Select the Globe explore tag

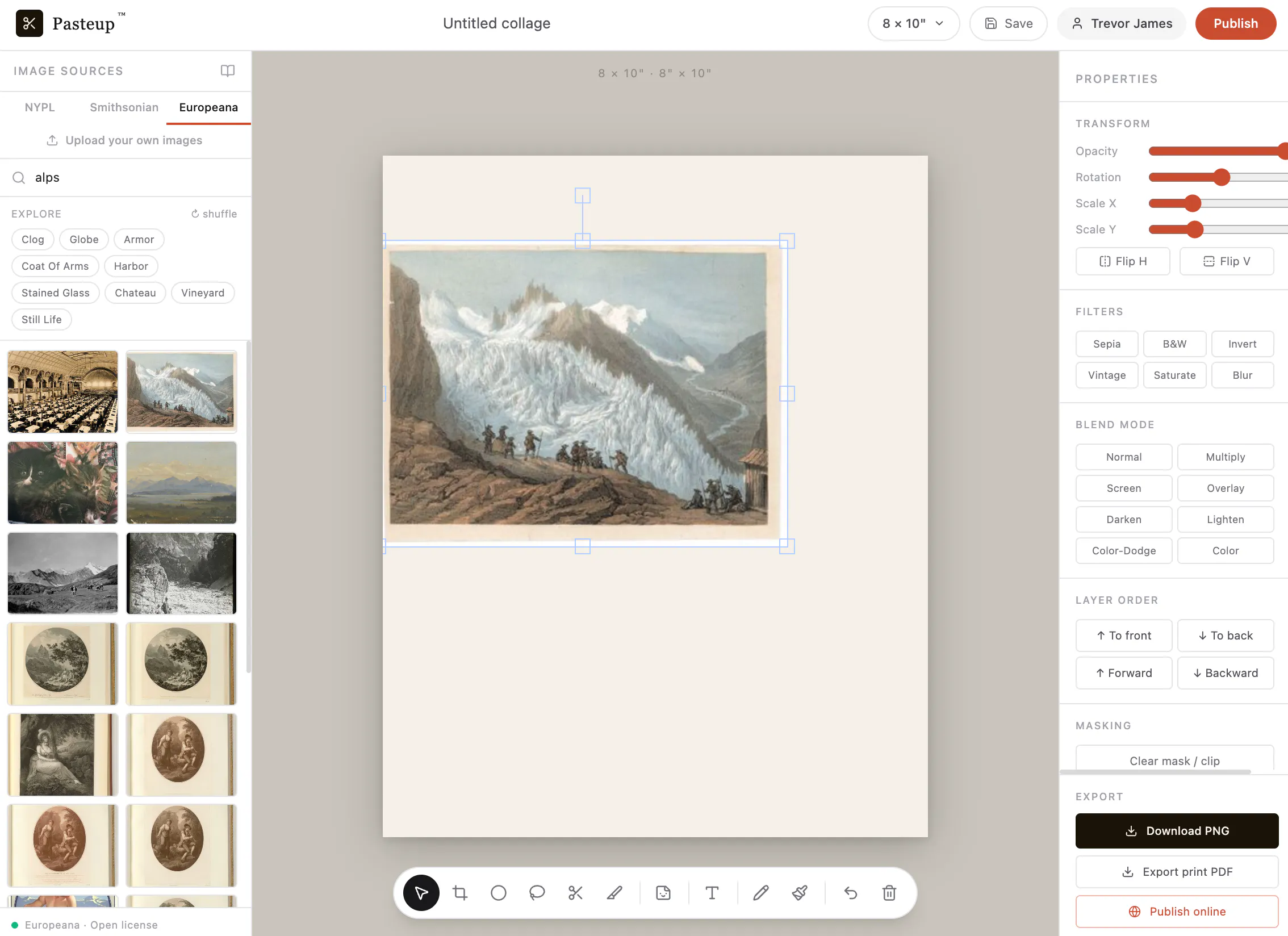(x=84, y=240)
